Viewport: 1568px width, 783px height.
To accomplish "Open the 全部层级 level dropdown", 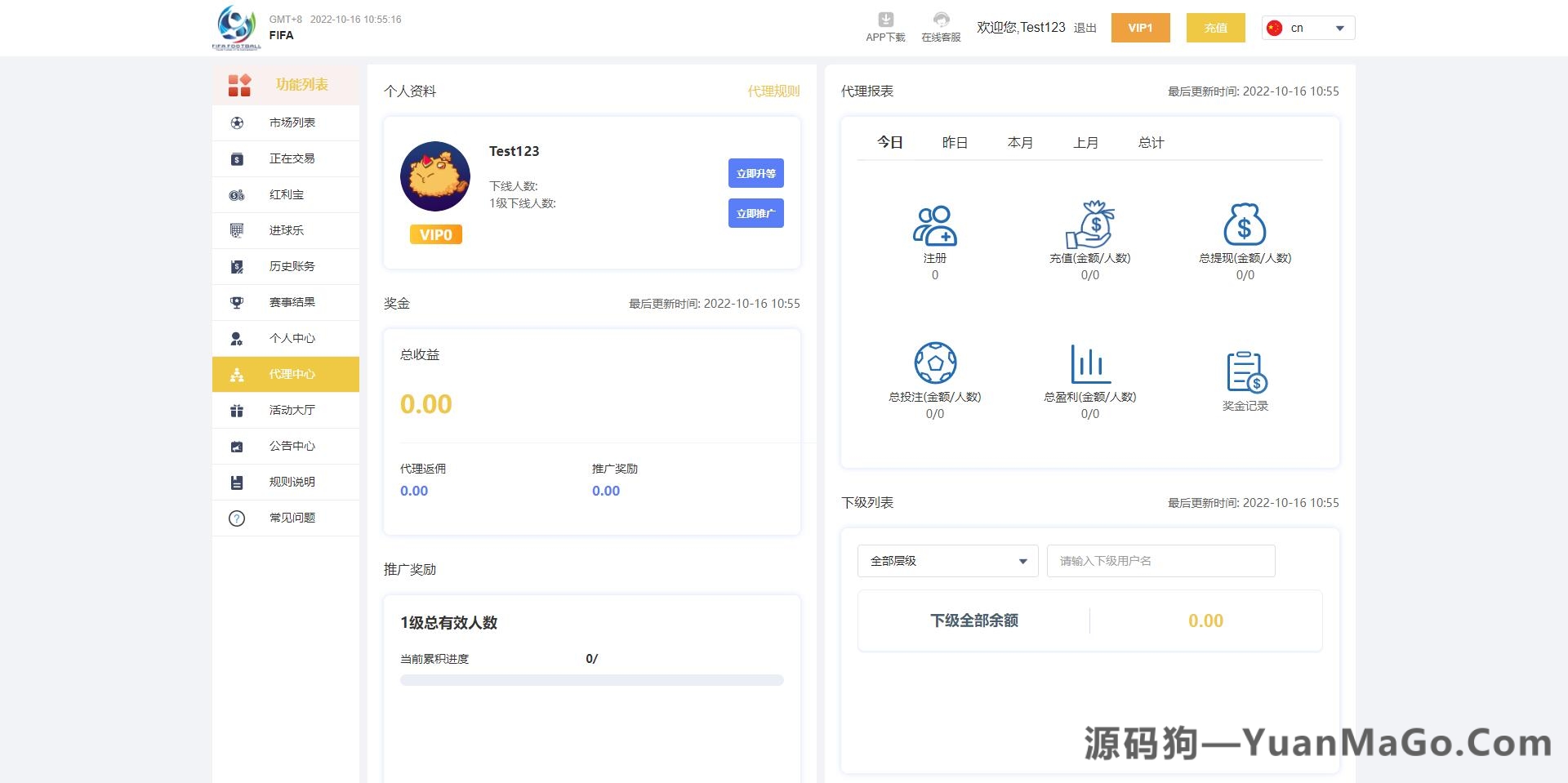I will [x=947, y=561].
